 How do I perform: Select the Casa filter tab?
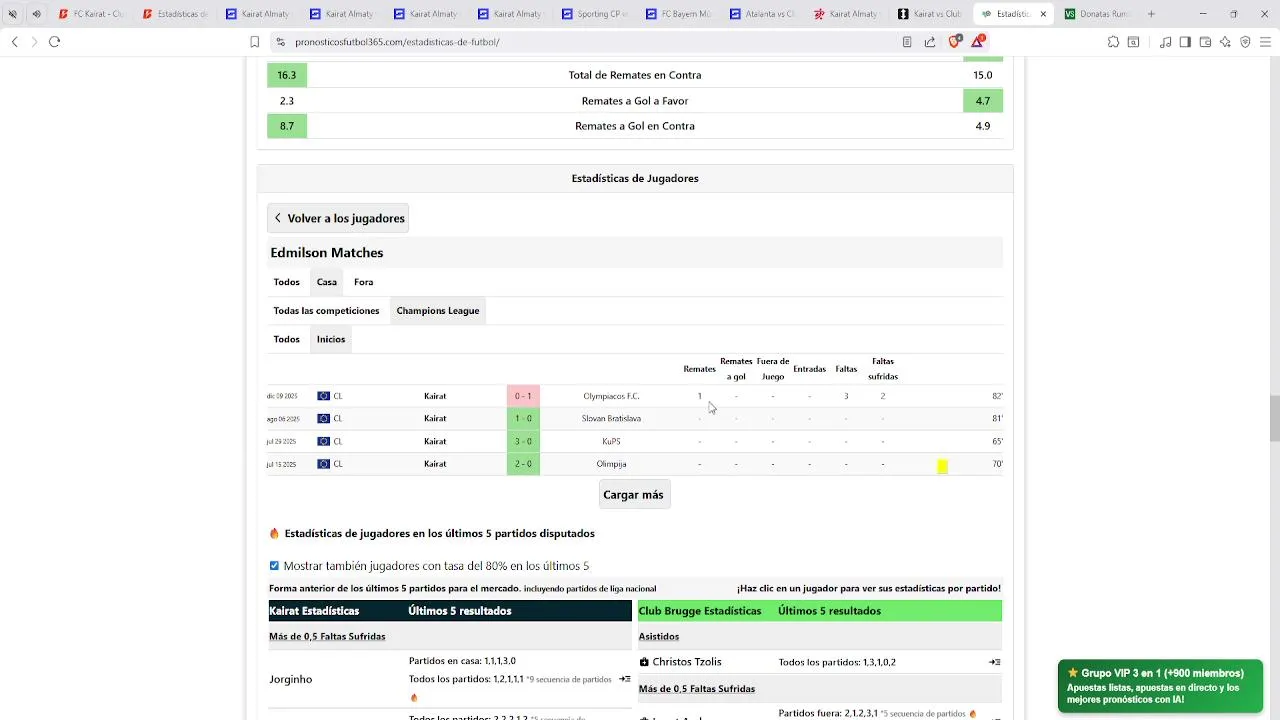coord(327,282)
